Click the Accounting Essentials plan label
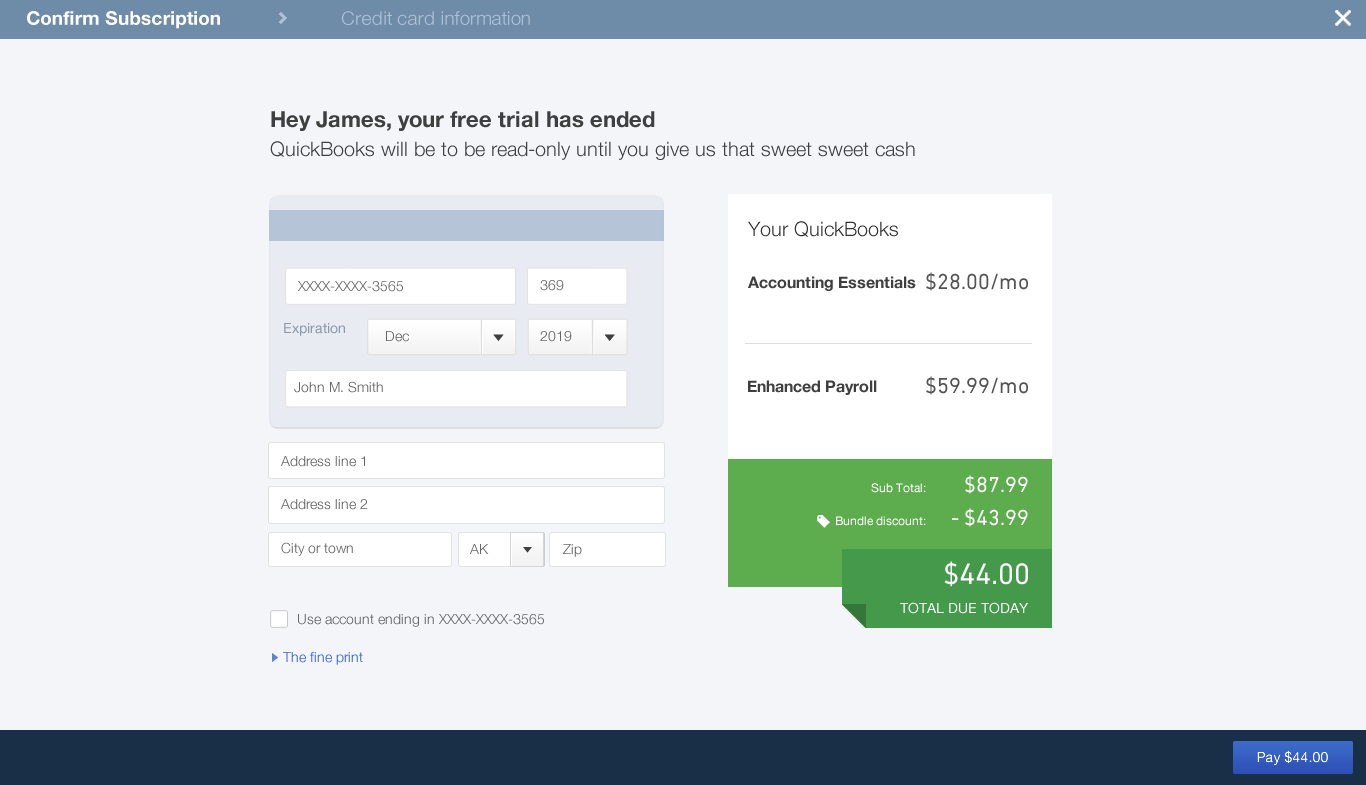 click(x=831, y=283)
